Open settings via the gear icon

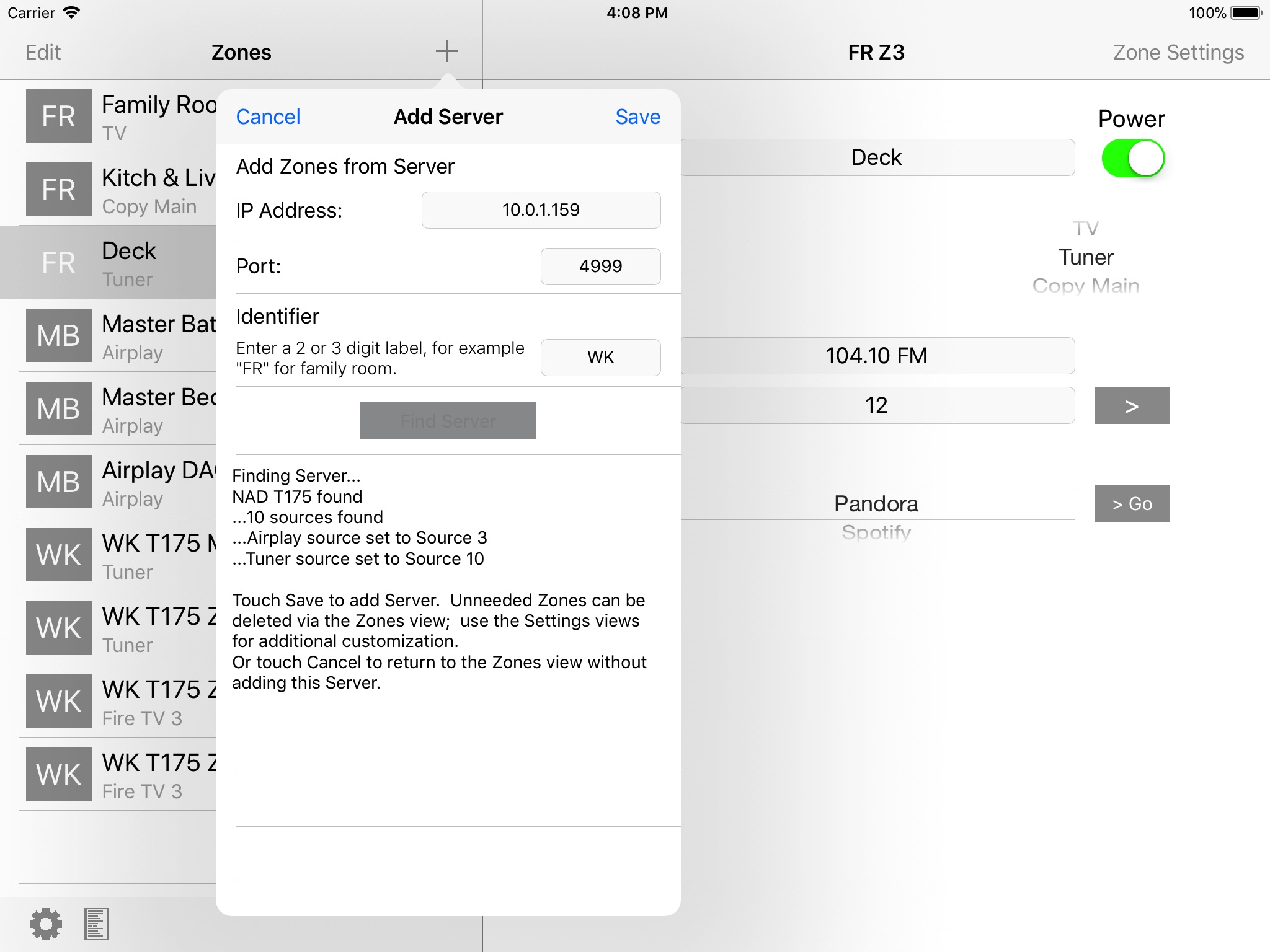click(46, 924)
